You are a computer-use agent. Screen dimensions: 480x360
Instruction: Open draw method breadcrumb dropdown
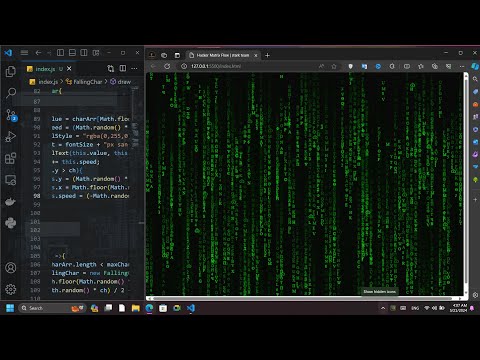(121, 82)
